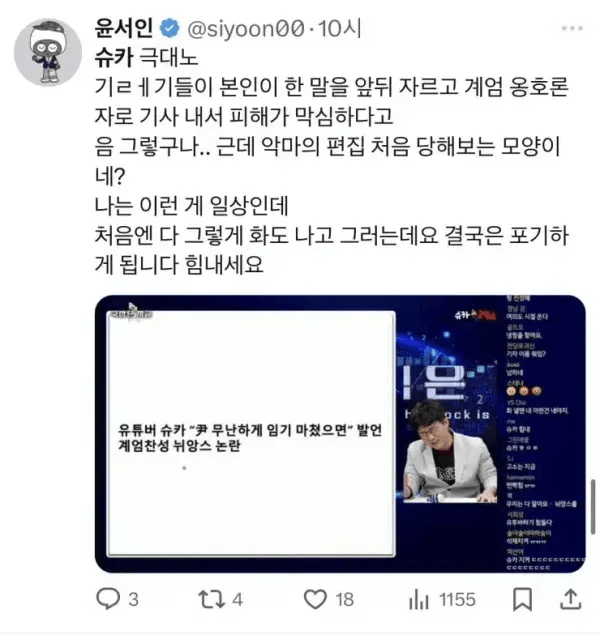Open the @siyoon00 handle link
This screenshot has height=635, width=600.
[x=246, y=29]
